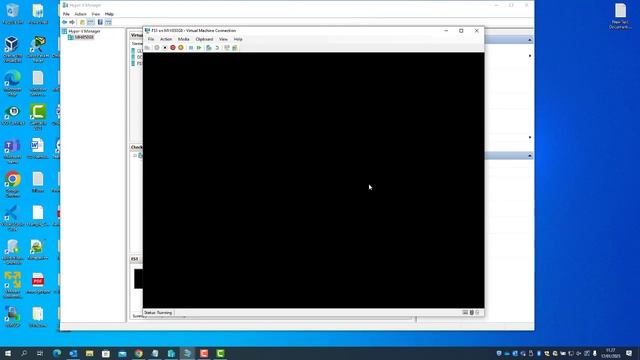Click the black VM display area

click(x=313, y=180)
